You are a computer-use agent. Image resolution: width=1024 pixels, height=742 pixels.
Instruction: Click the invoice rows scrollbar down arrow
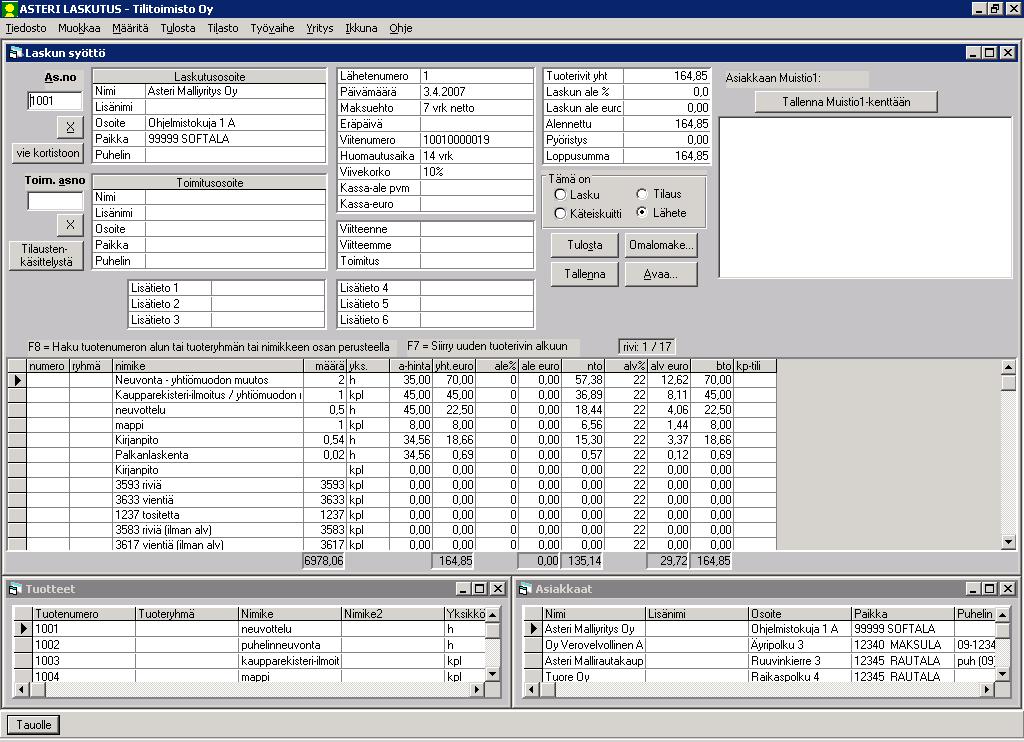[1008, 542]
